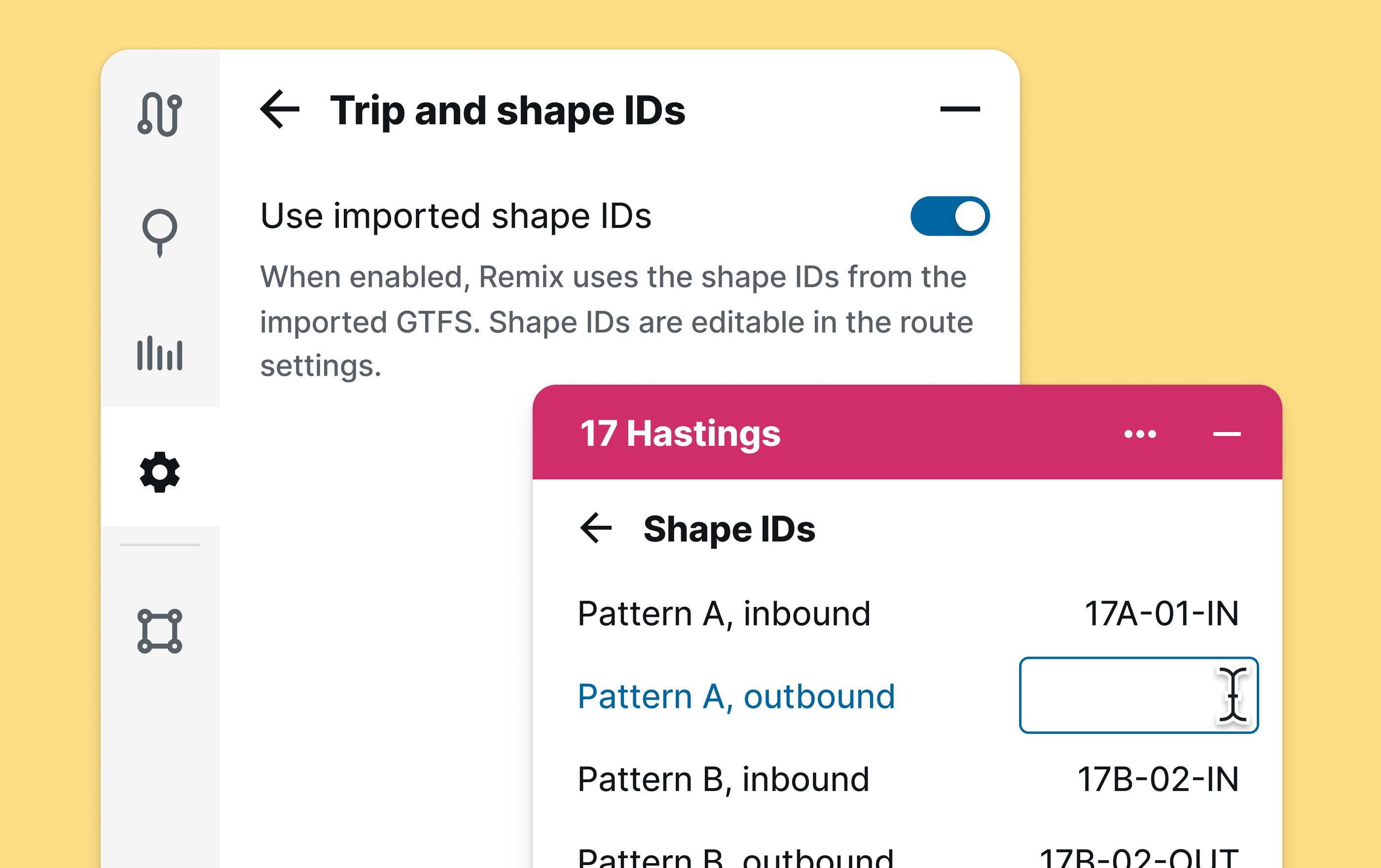Image resolution: width=1381 pixels, height=868 pixels.
Task: Navigate back from the Shape IDs view
Action: pyautogui.click(x=595, y=529)
